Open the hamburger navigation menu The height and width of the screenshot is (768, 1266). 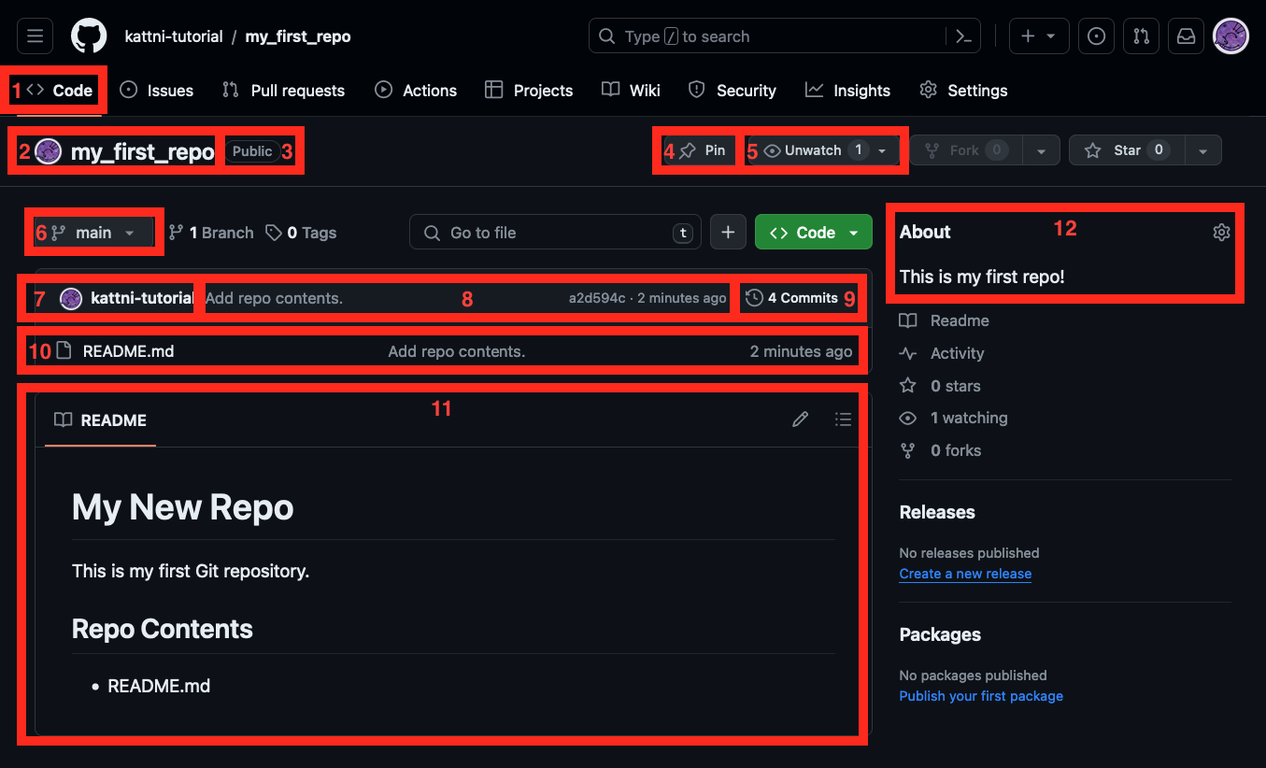[35, 37]
